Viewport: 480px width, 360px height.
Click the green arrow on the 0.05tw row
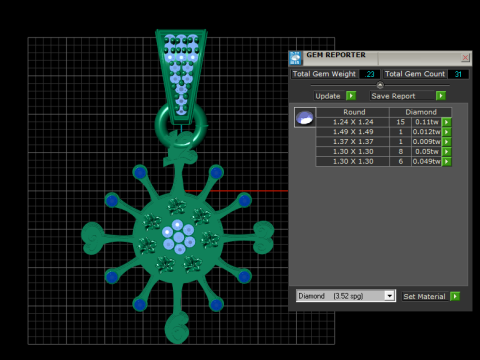click(447, 152)
